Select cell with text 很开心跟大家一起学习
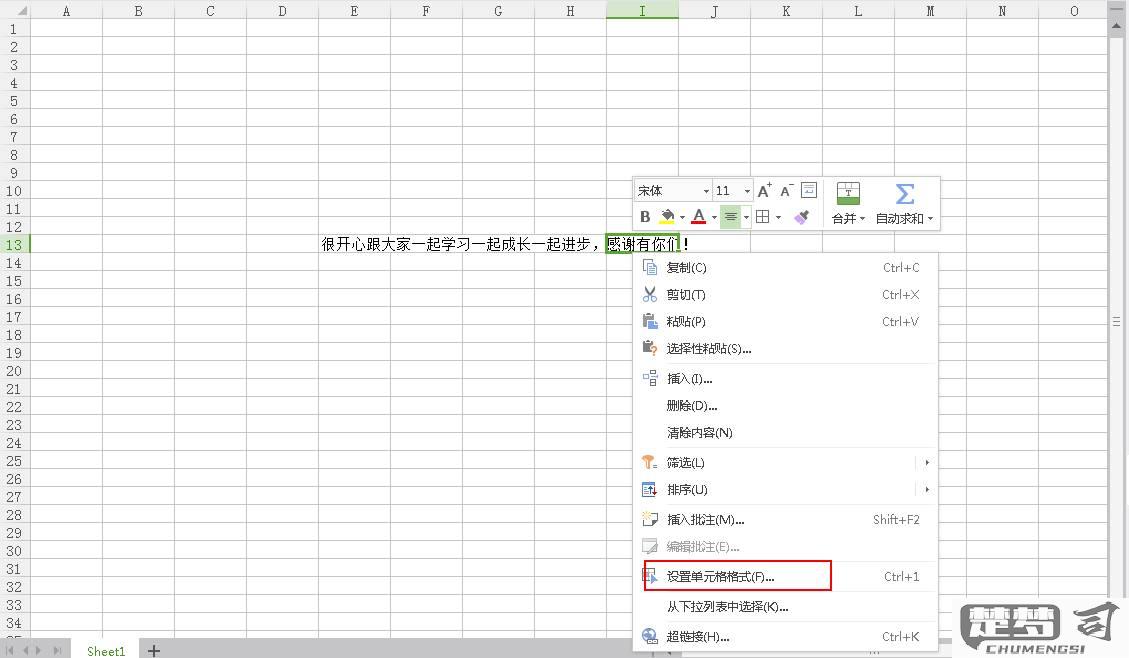Screen dimensions: 1129x658 354,244
